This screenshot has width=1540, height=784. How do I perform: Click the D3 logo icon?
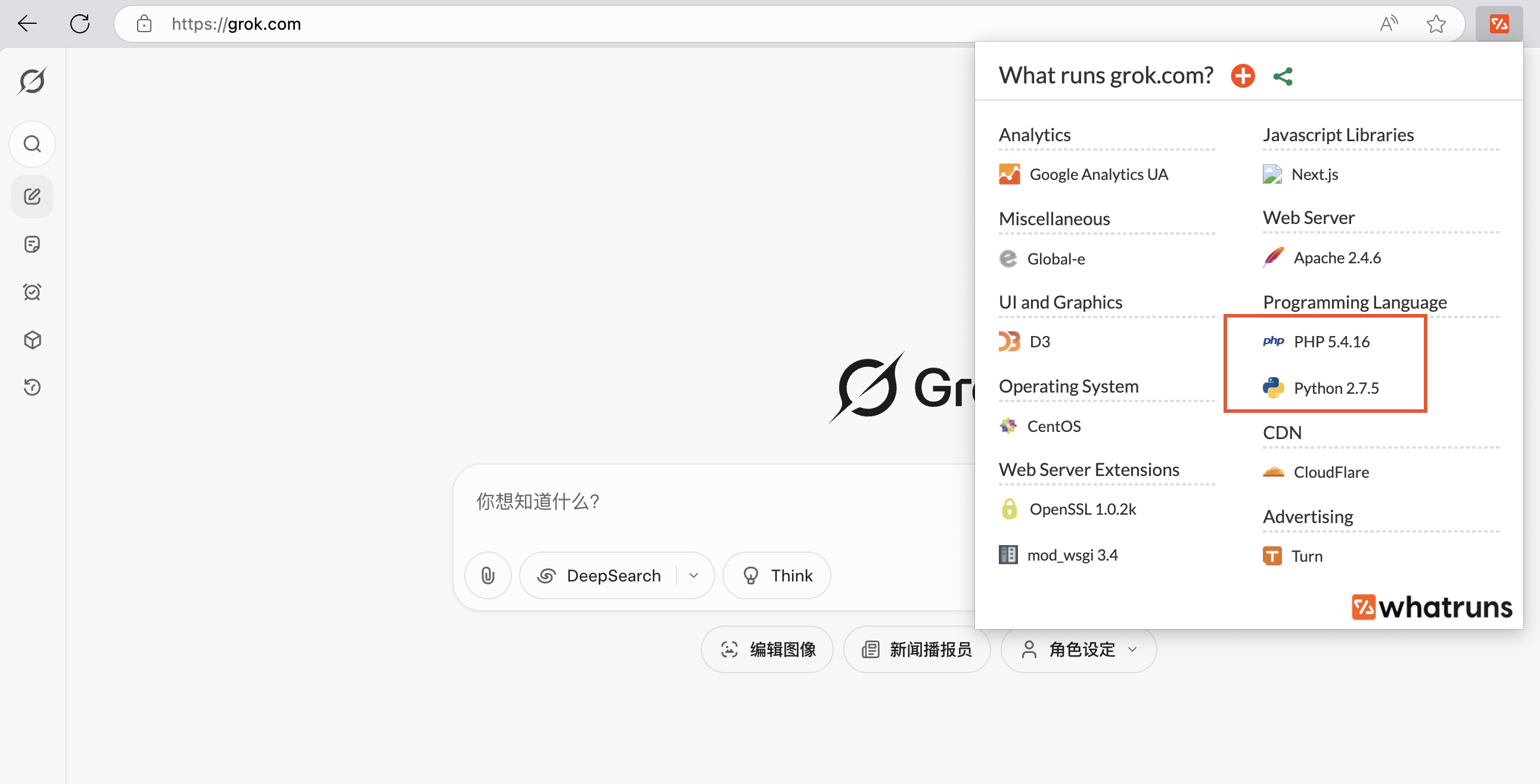point(1009,342)
